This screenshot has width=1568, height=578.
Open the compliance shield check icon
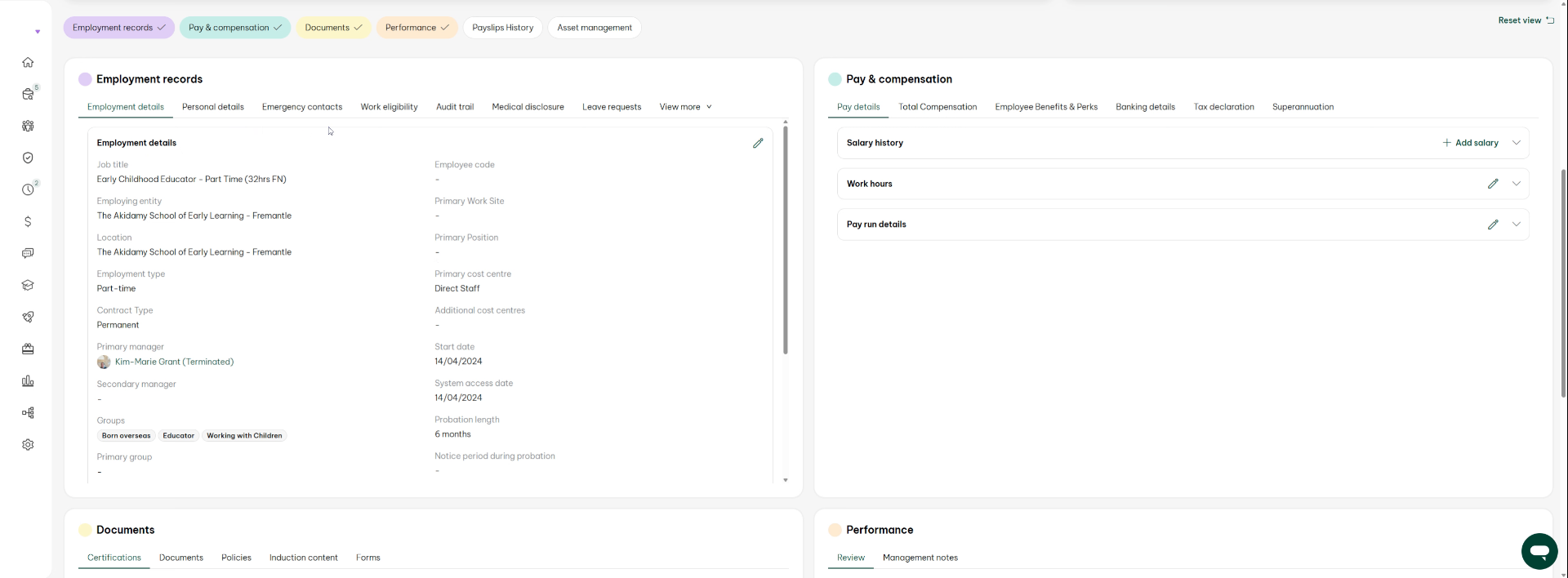(28, 158)
